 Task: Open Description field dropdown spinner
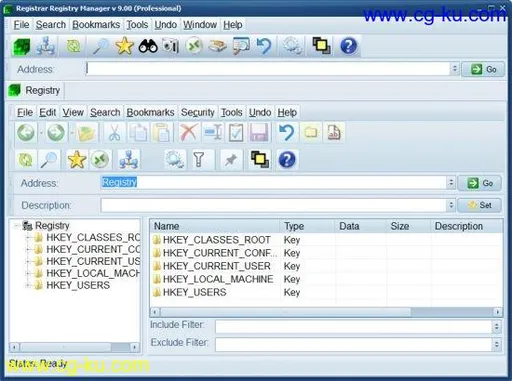(x=451, y=205)
